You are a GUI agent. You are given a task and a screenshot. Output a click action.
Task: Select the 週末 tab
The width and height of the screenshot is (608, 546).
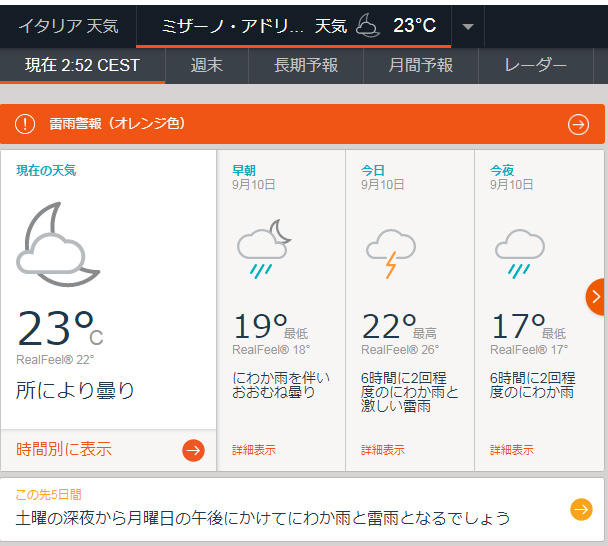coord(207,65)
